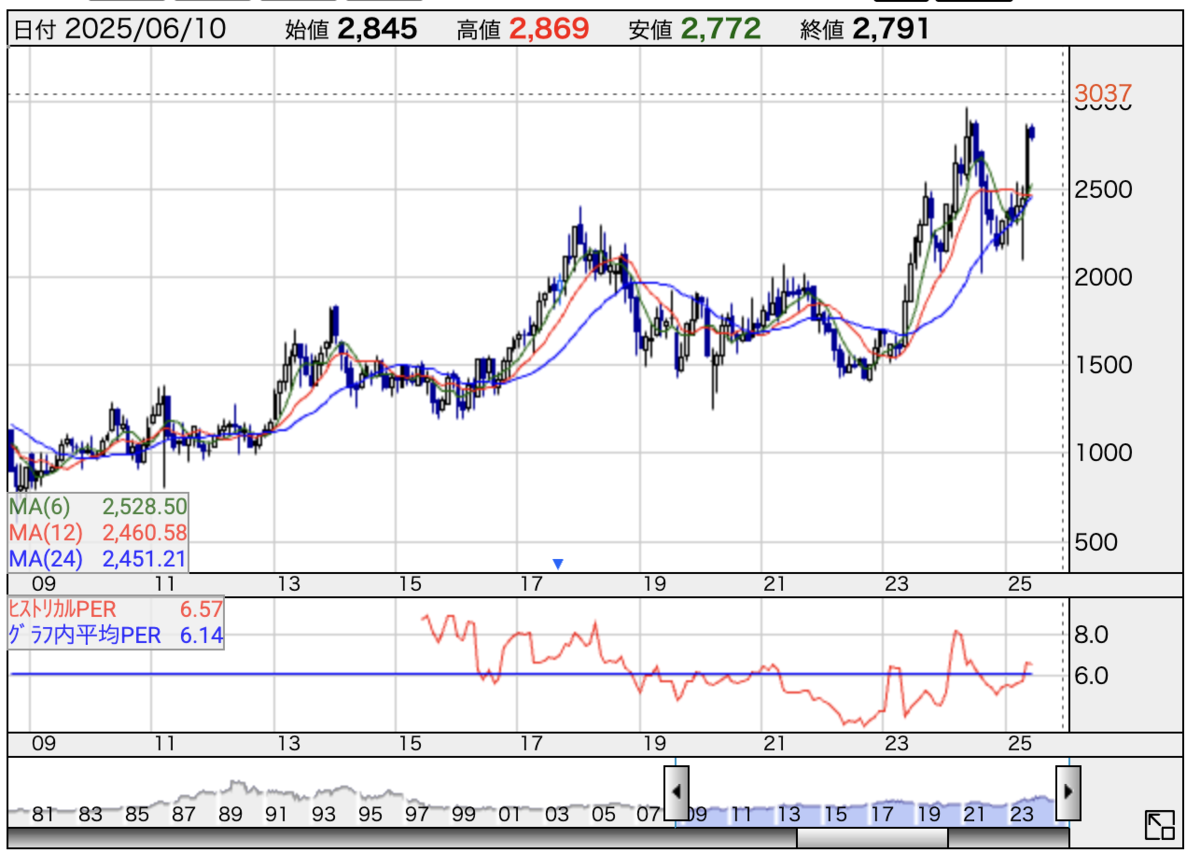Click the MA(6) value 2,528.50

pos(145,507)
